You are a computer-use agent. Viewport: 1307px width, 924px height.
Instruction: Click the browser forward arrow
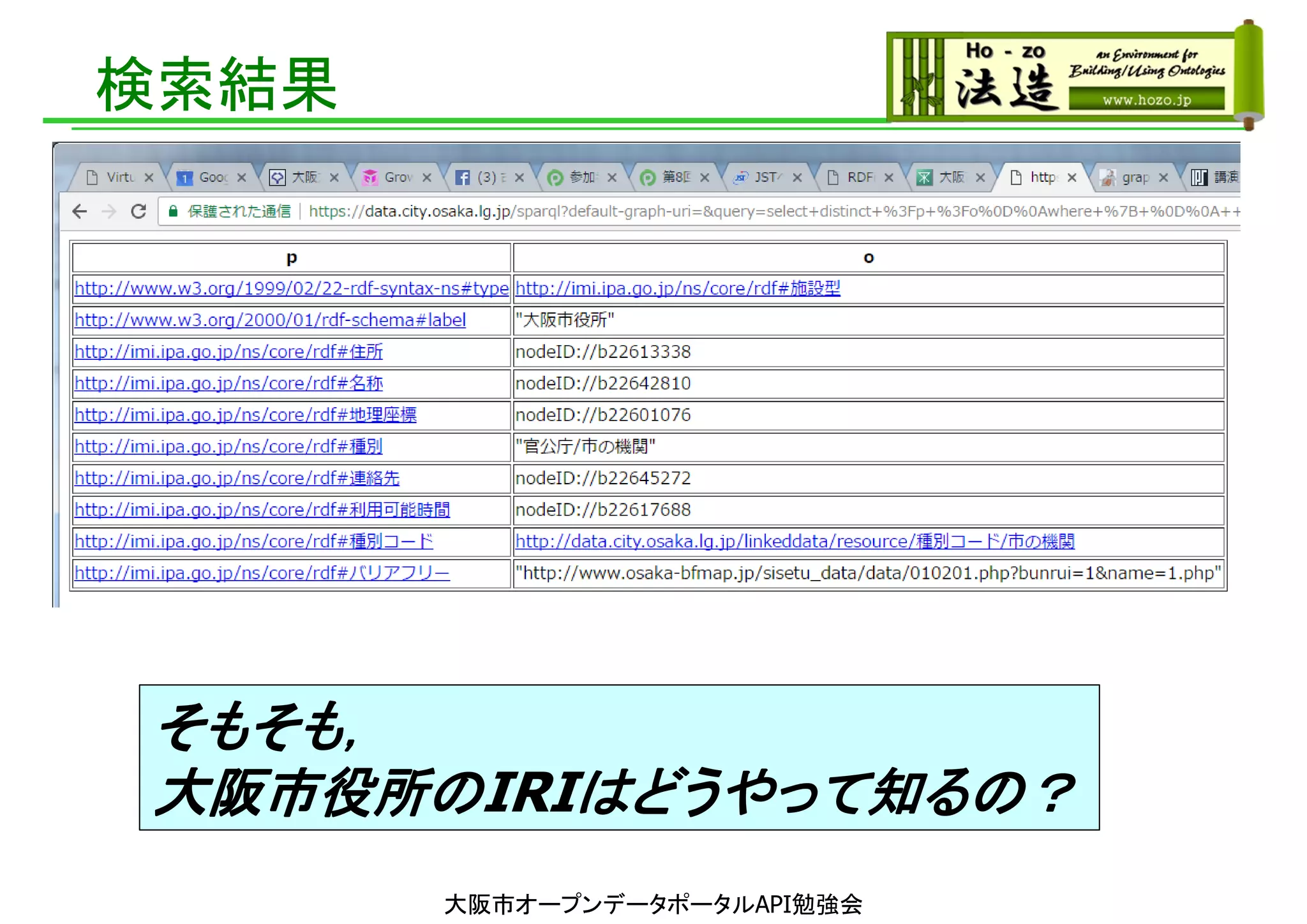[109, 211]
